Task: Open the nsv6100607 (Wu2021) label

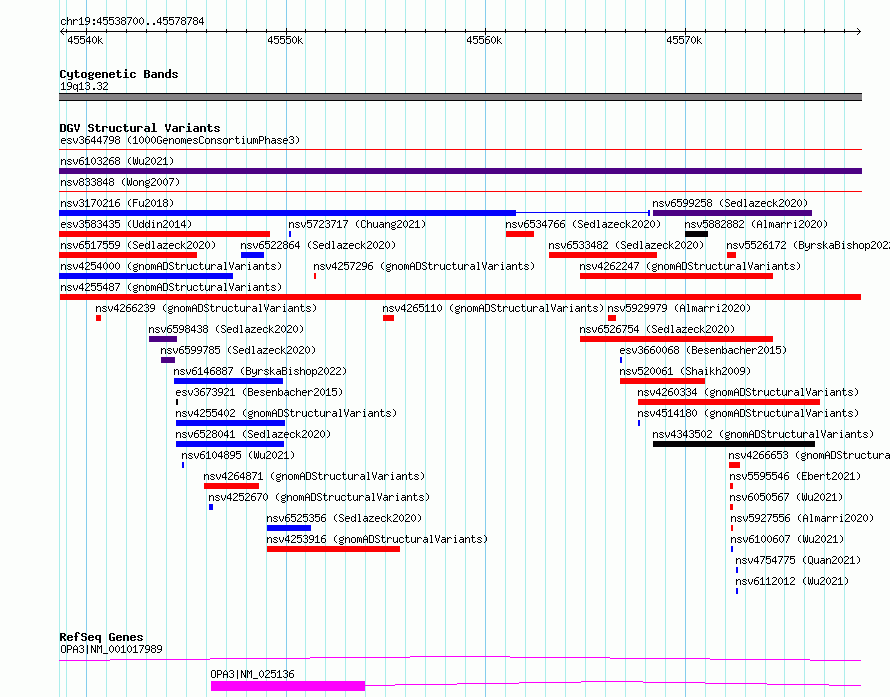Action: coord(787,539)
